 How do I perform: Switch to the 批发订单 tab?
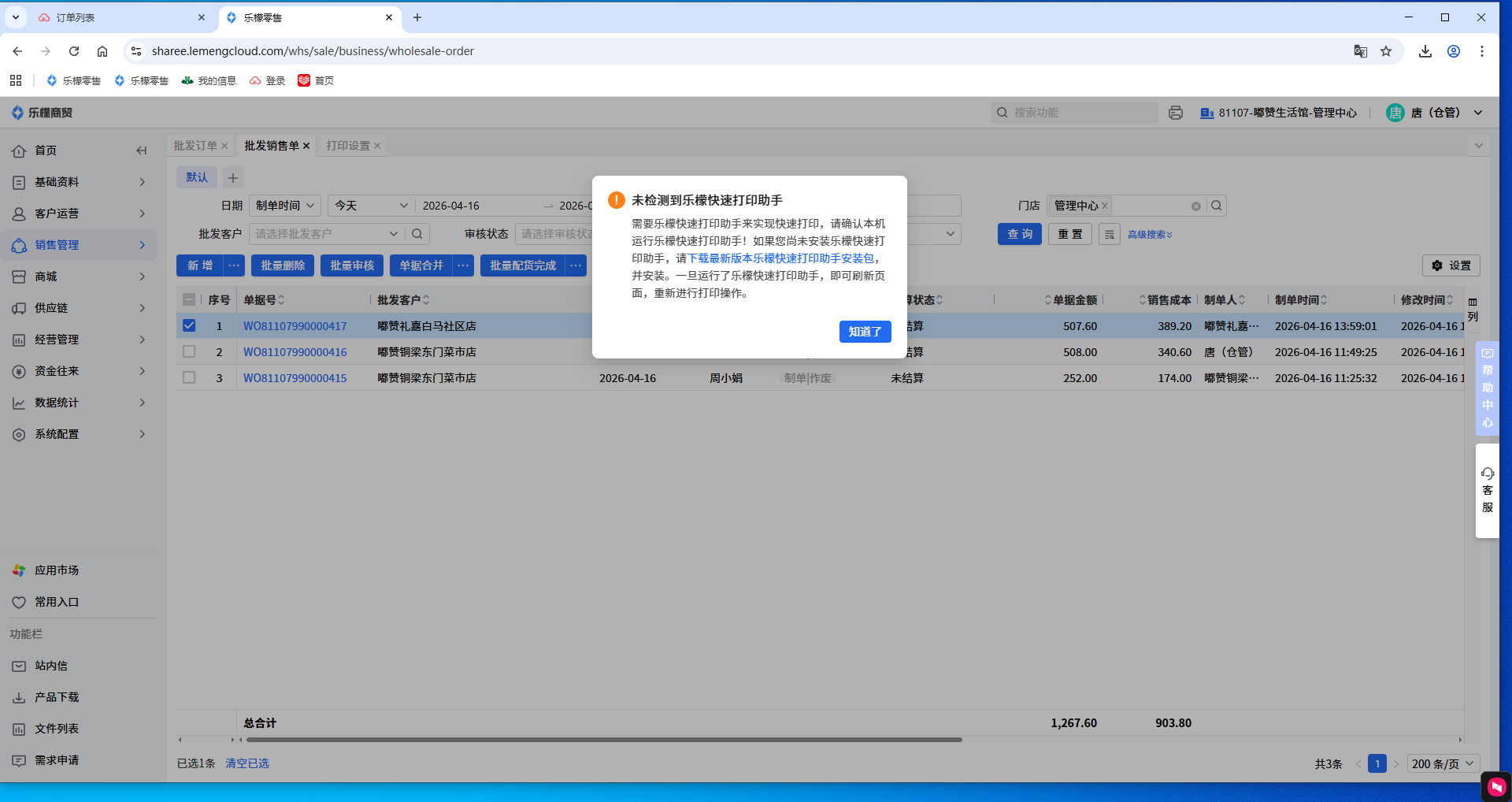[195, 146]
